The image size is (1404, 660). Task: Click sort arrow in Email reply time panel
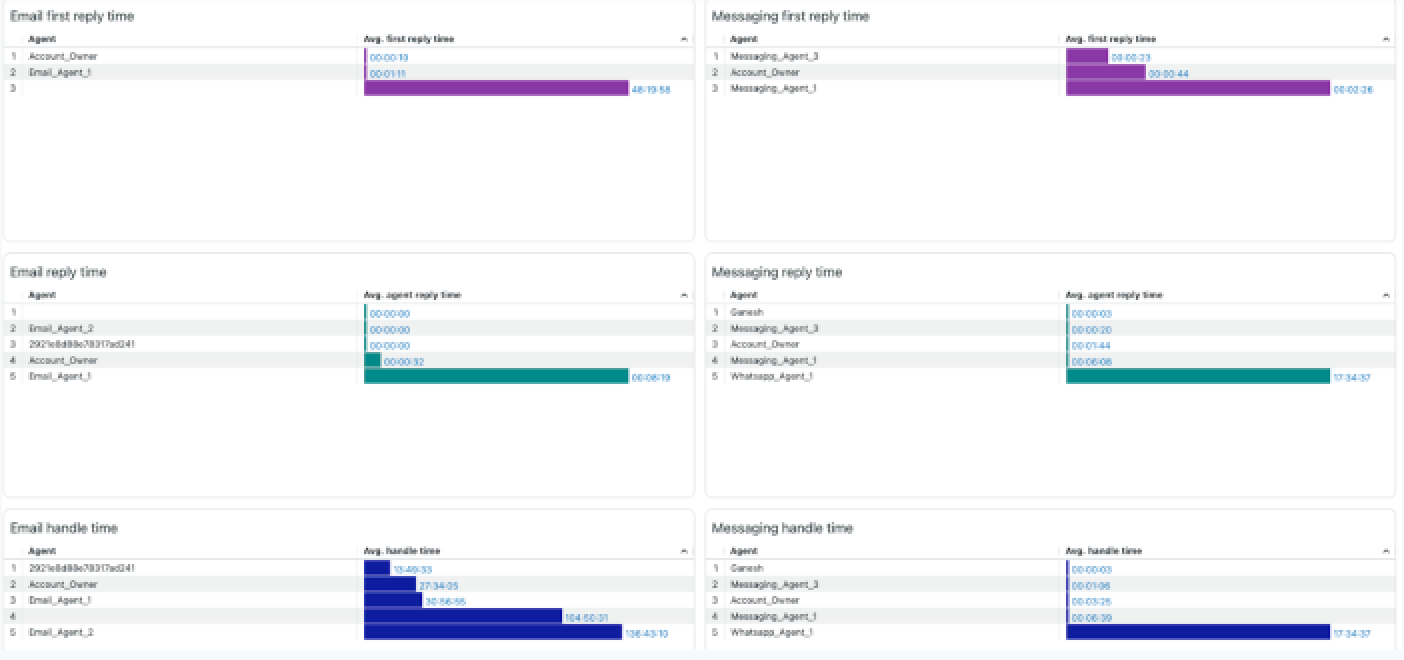pyautogui.click(x=684, y=296)
